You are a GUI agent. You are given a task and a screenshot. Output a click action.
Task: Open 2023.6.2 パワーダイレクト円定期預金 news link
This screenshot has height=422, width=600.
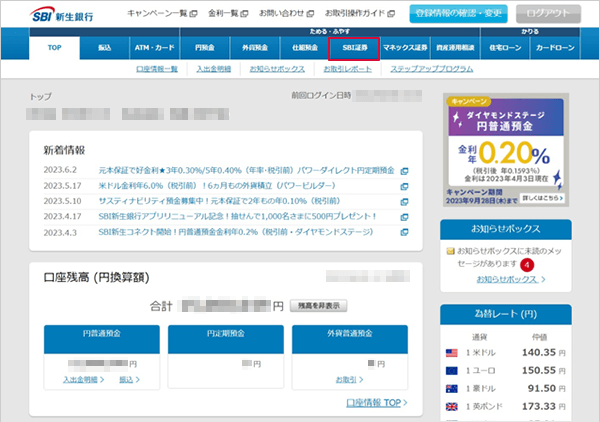click(x=246, y=170)
